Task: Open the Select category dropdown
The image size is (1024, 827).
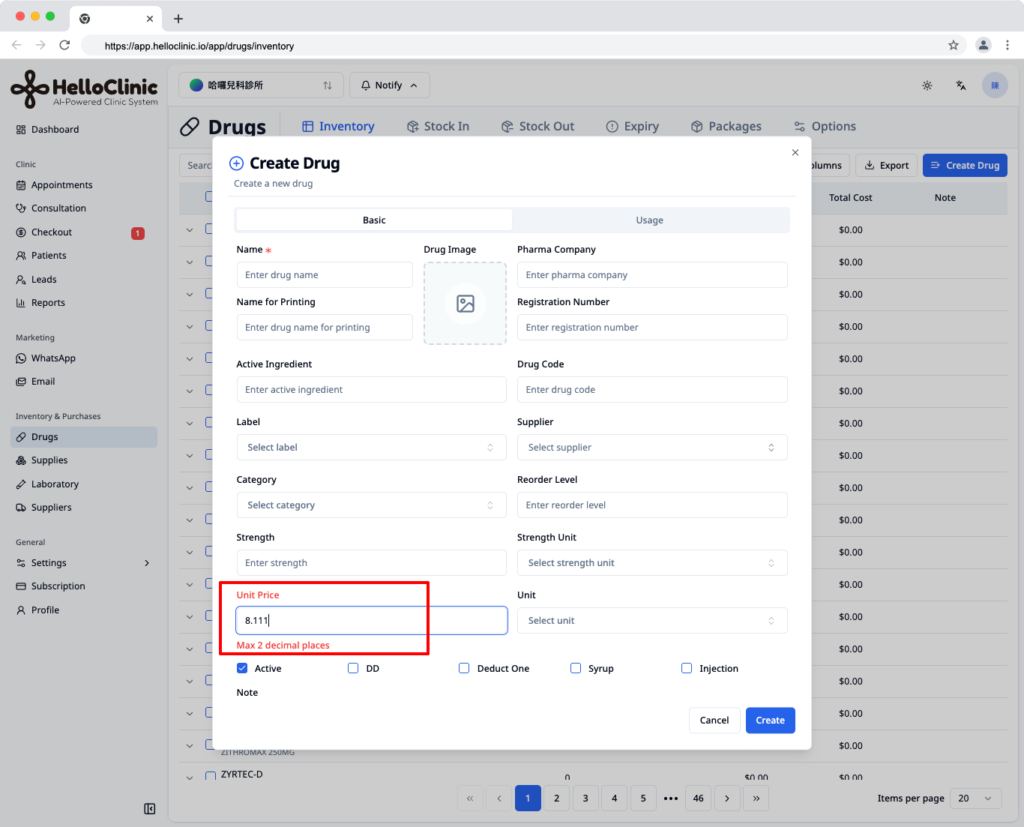Action: coord(371,505)
